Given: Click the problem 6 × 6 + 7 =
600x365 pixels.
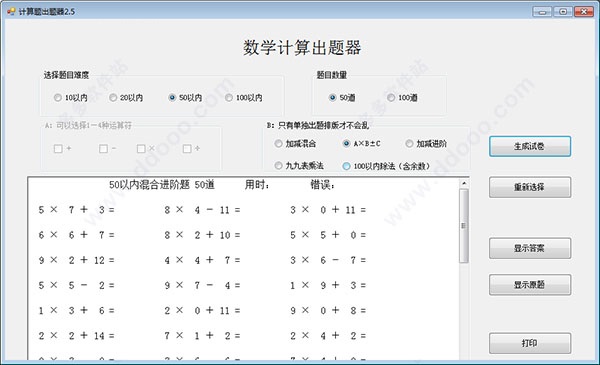Looking at the screenshot, I should click(77, 235).
